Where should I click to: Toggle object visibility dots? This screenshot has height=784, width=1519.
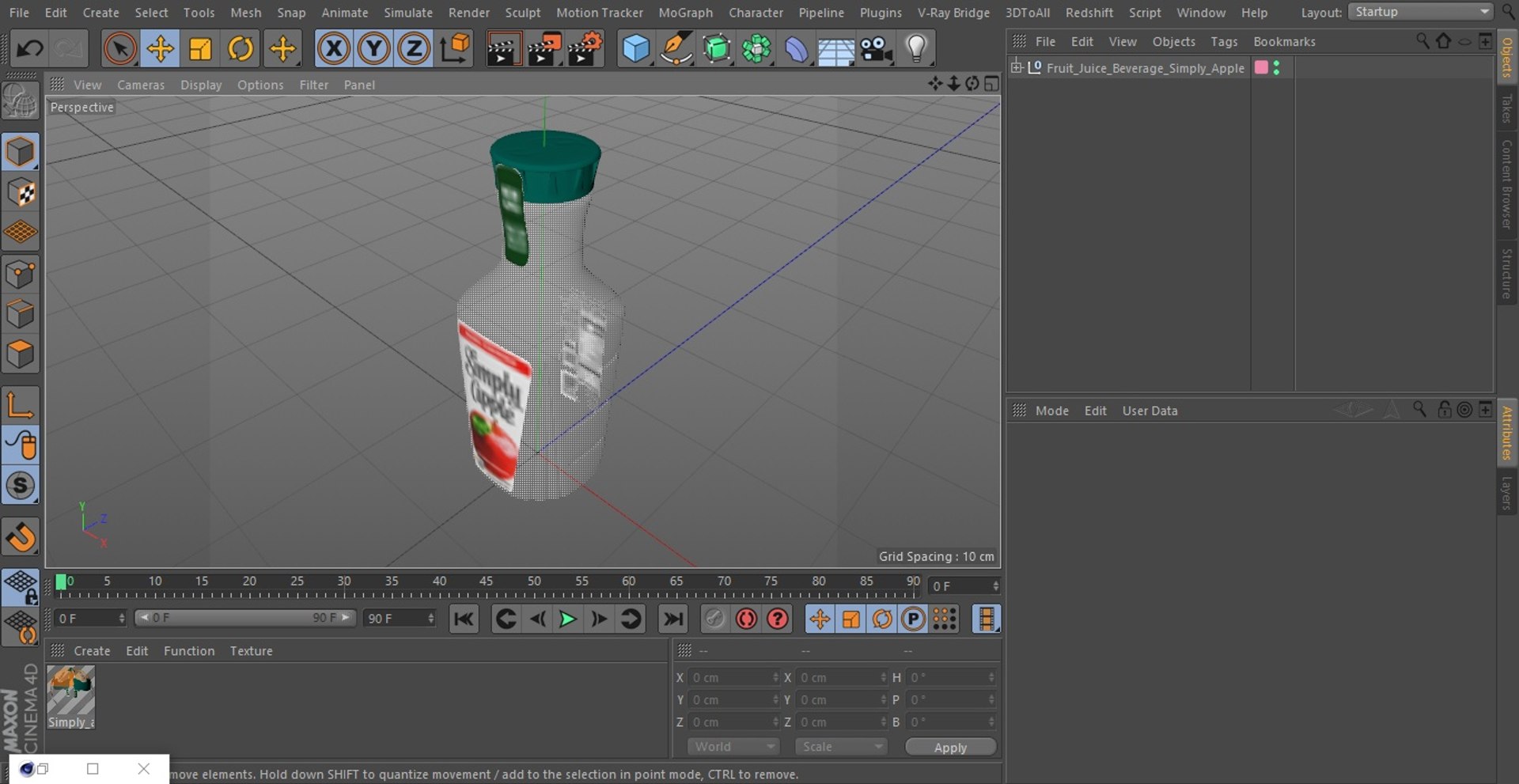point(1276,68)
